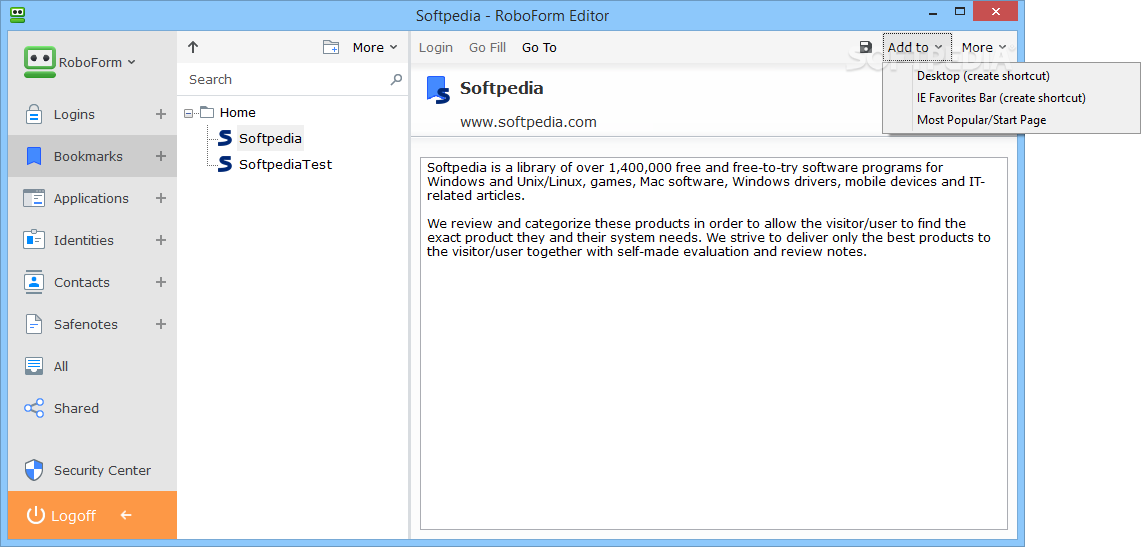Screen dimensions: 1141x547
Task: Click the Logoff power icon
Action: coord(36,516)
